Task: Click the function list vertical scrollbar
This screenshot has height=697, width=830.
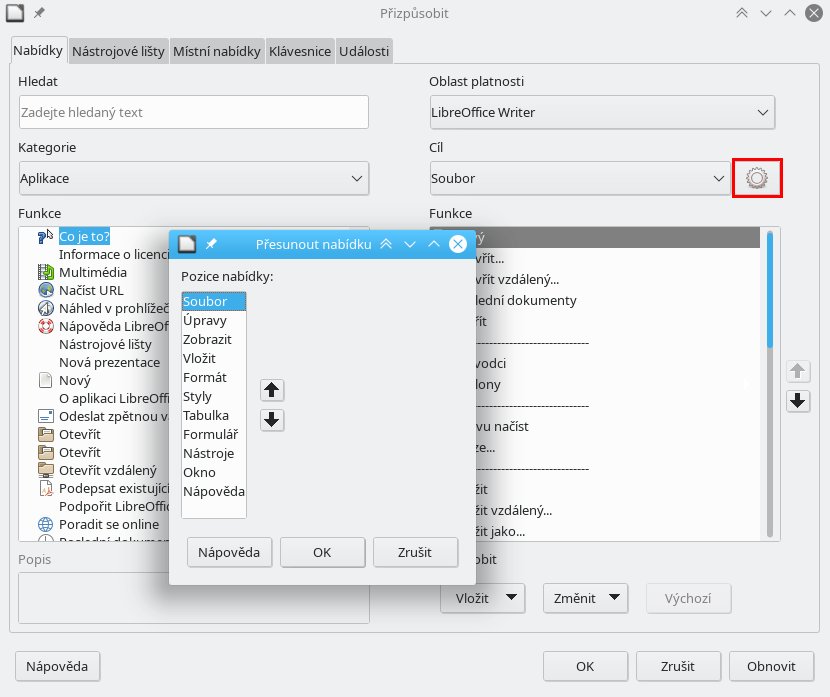Action: pos(770,384)
